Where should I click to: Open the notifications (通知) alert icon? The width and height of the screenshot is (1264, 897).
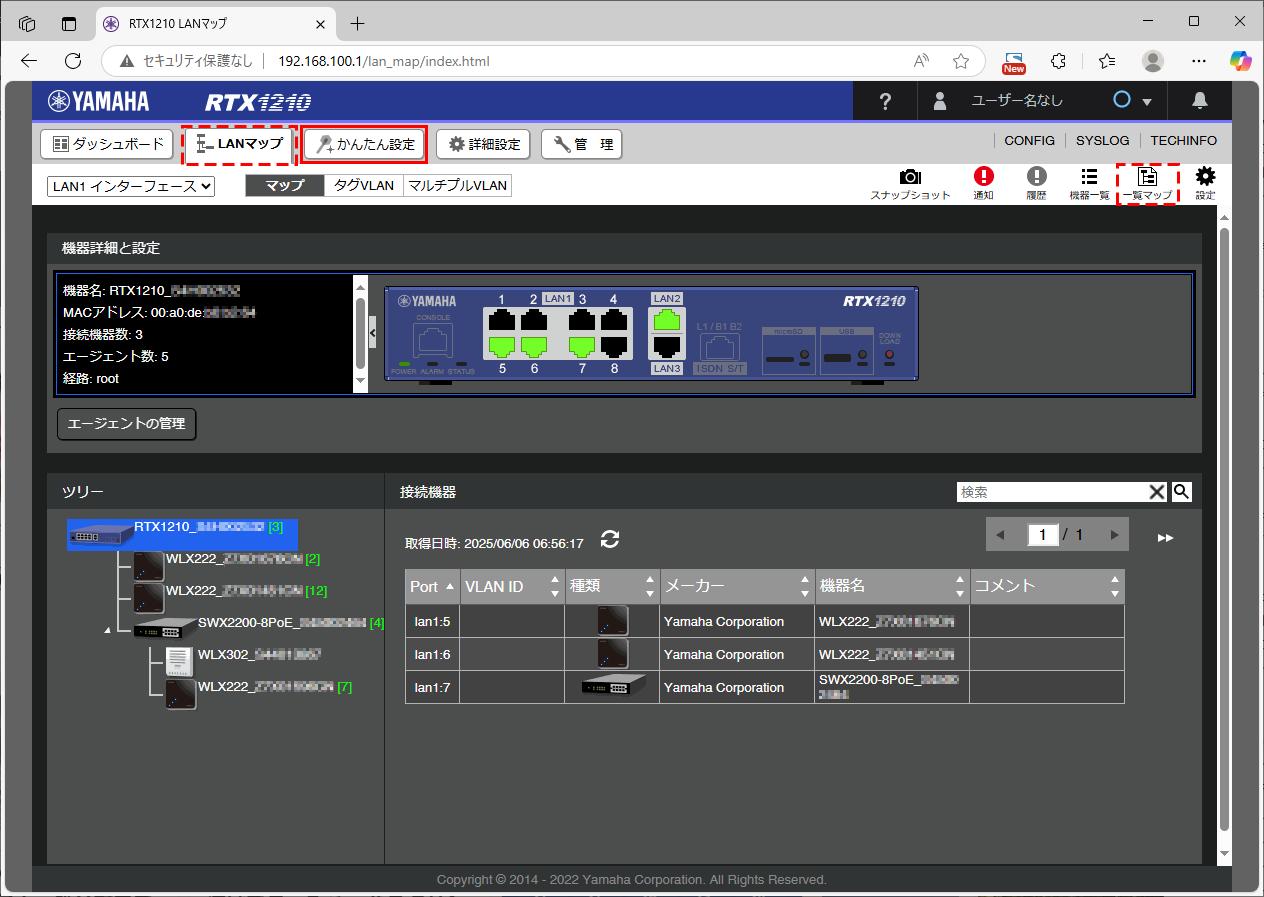tap(984, 184)
